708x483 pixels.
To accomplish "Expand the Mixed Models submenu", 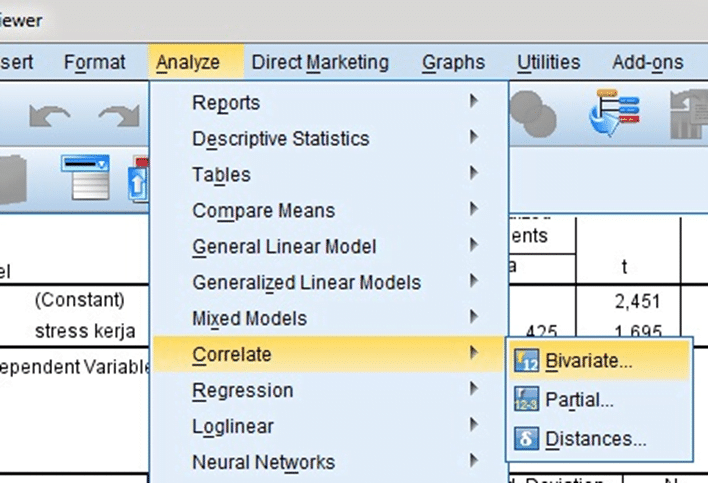I will tap(329, 318).
